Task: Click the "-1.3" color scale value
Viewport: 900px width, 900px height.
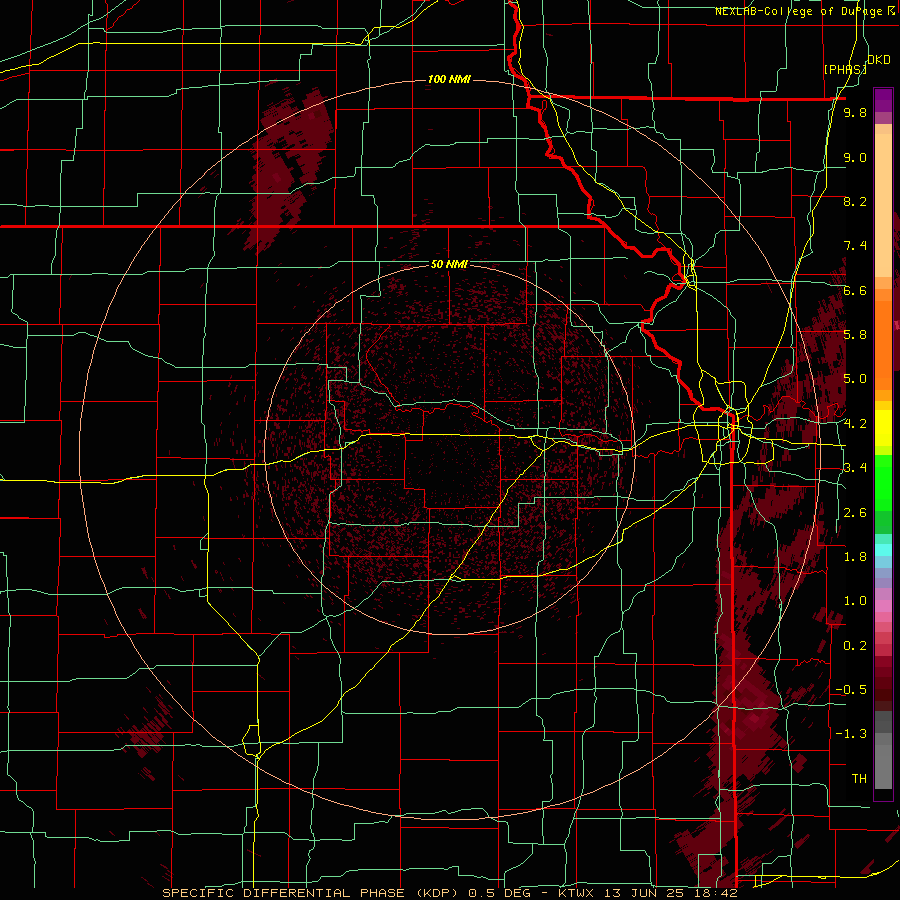Action: pos(851,734)
